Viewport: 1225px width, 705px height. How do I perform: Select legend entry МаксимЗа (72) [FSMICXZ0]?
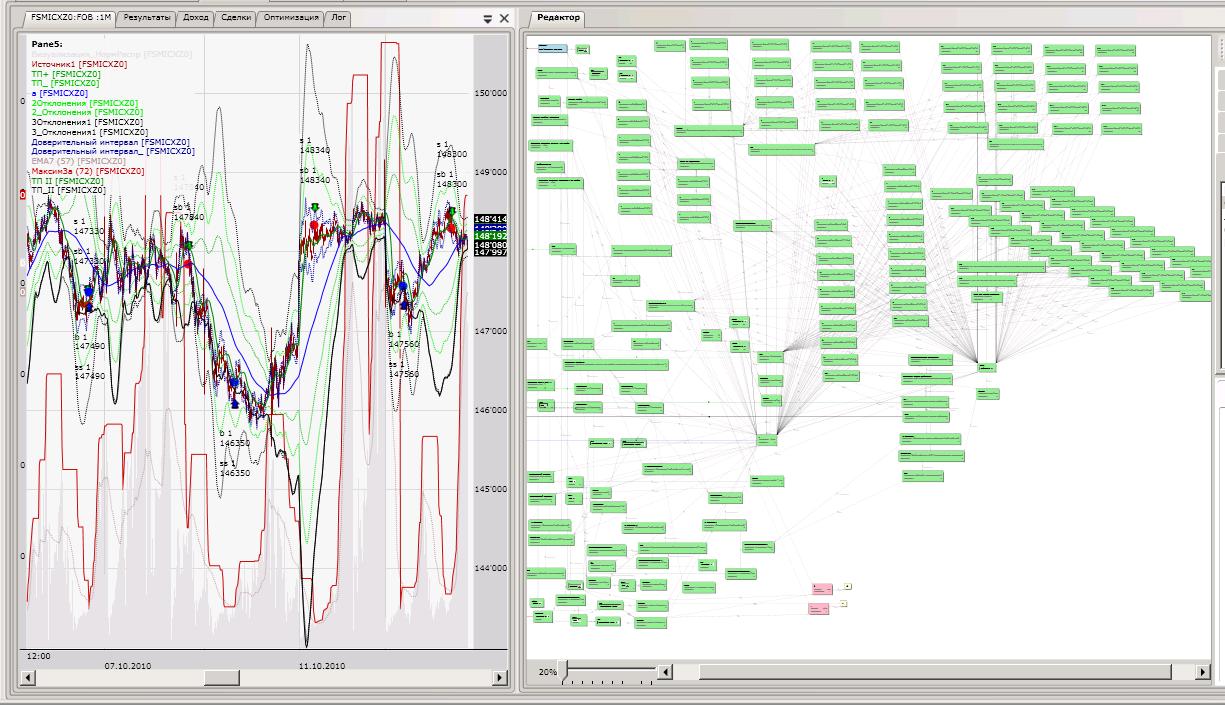click(x=87, y=171)
